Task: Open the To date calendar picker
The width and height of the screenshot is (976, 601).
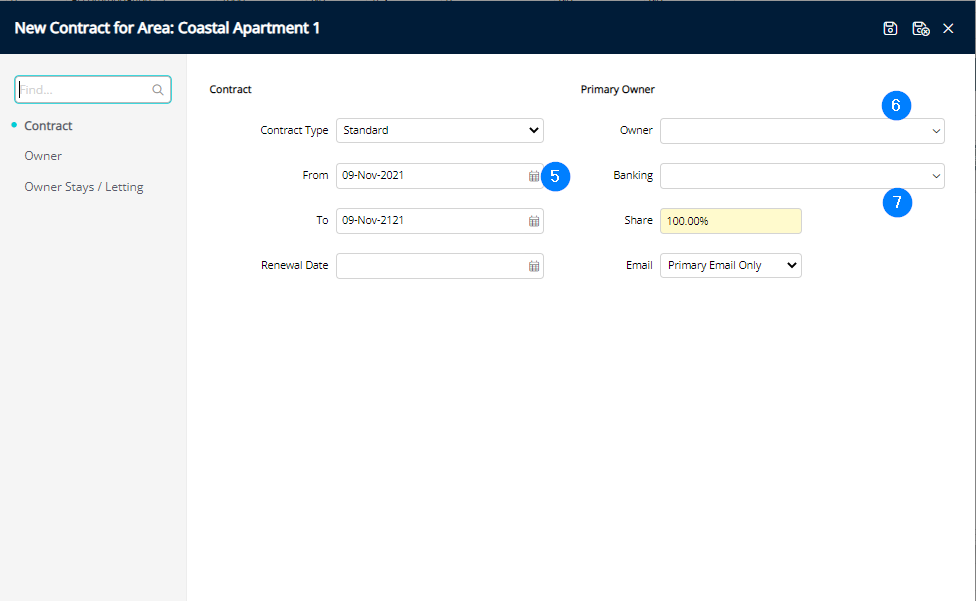Action: click(534, 221)
